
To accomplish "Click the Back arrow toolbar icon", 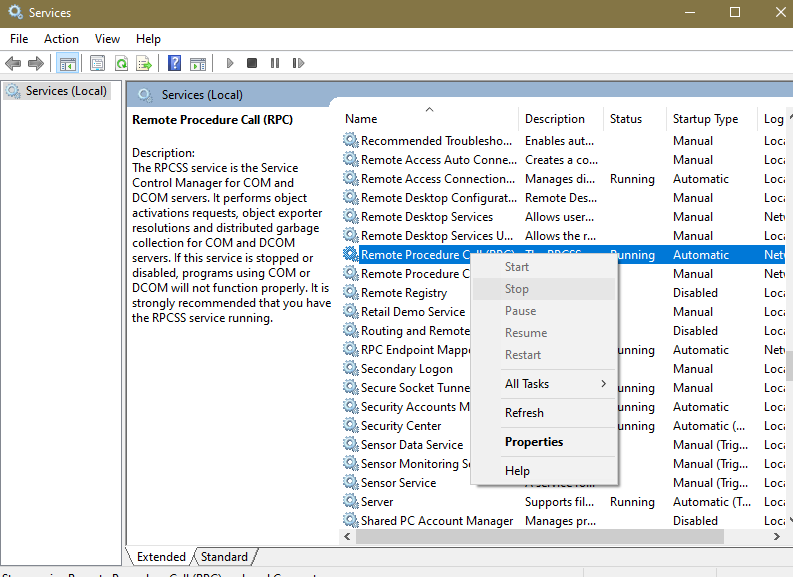I will tap(13, 63).
